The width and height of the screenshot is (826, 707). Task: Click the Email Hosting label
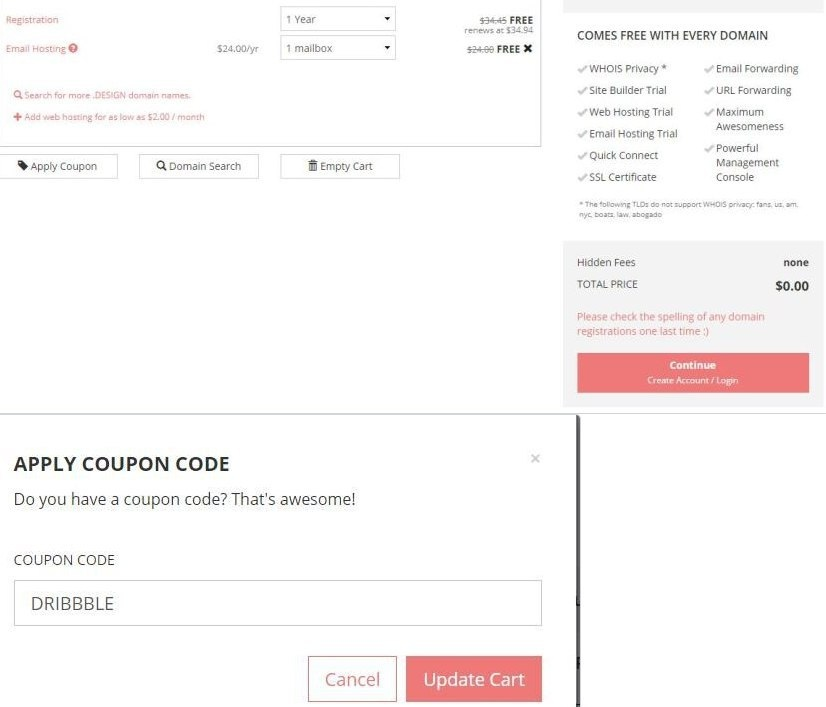tap(35, 48)
